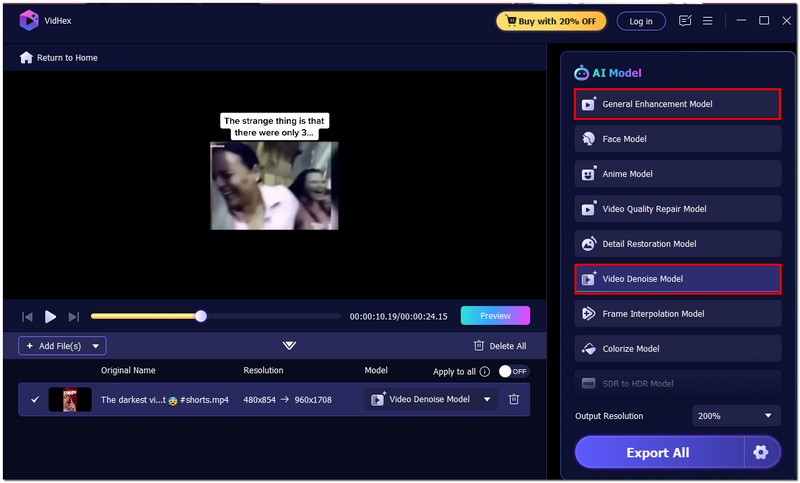800x483 pixels.
Task: Click the AI Model robot icon
Action: click(x=581, y=73)
